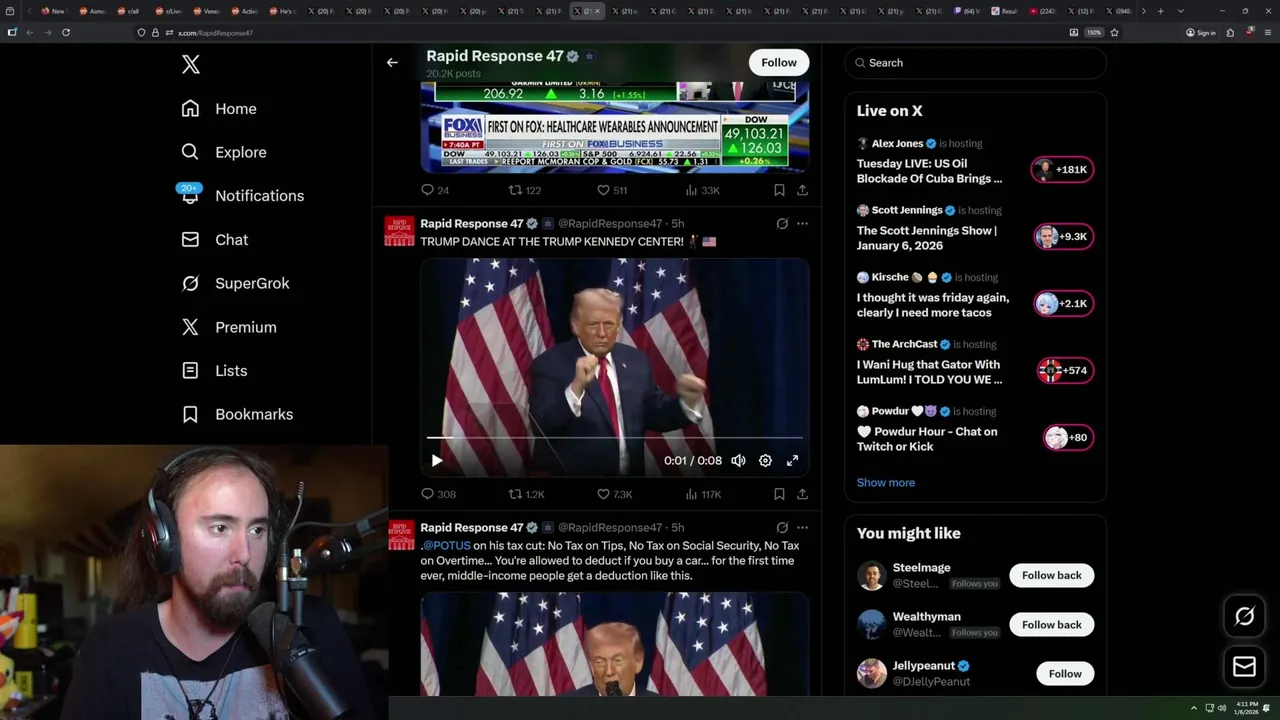Like the Trump Dance post (7.3K)
The width and height of the screenshot is (1280, 720).
click(x=614, y=494)
